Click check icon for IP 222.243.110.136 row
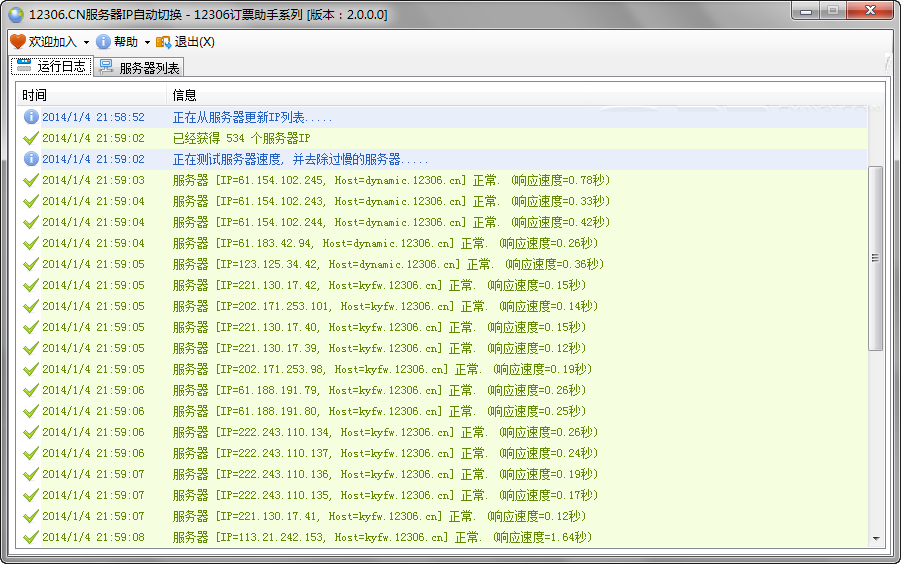 coord(31,474)
